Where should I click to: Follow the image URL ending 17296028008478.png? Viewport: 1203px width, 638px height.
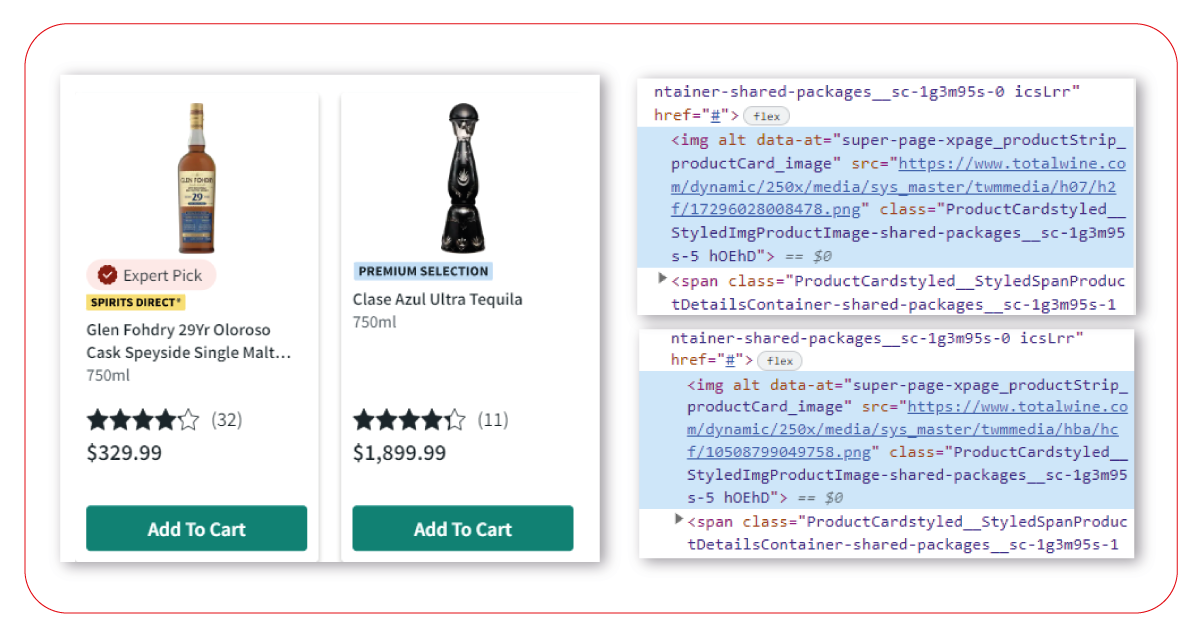(x=898, y=187)
